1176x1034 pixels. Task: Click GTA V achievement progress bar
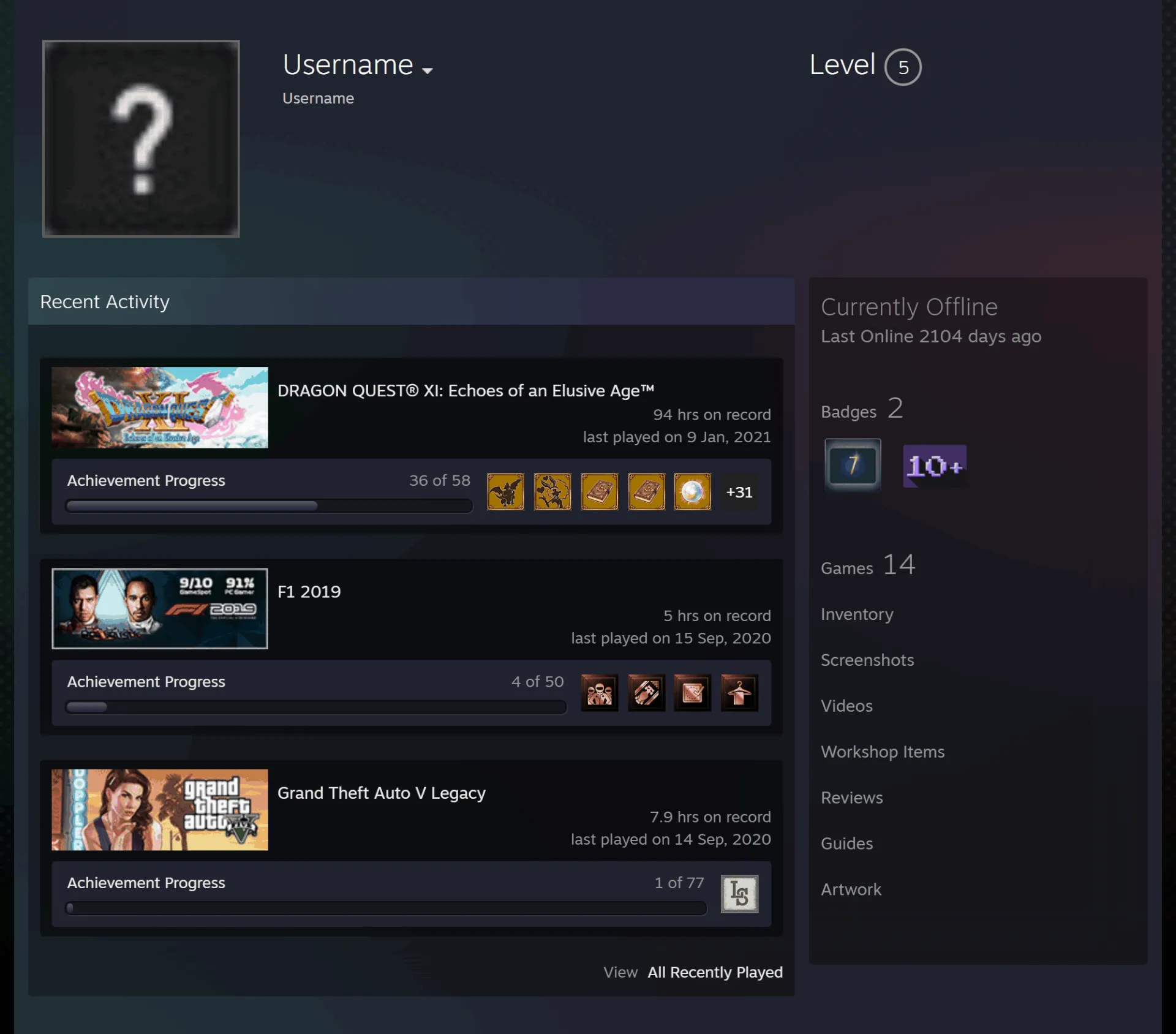click(x=386, y=908)
